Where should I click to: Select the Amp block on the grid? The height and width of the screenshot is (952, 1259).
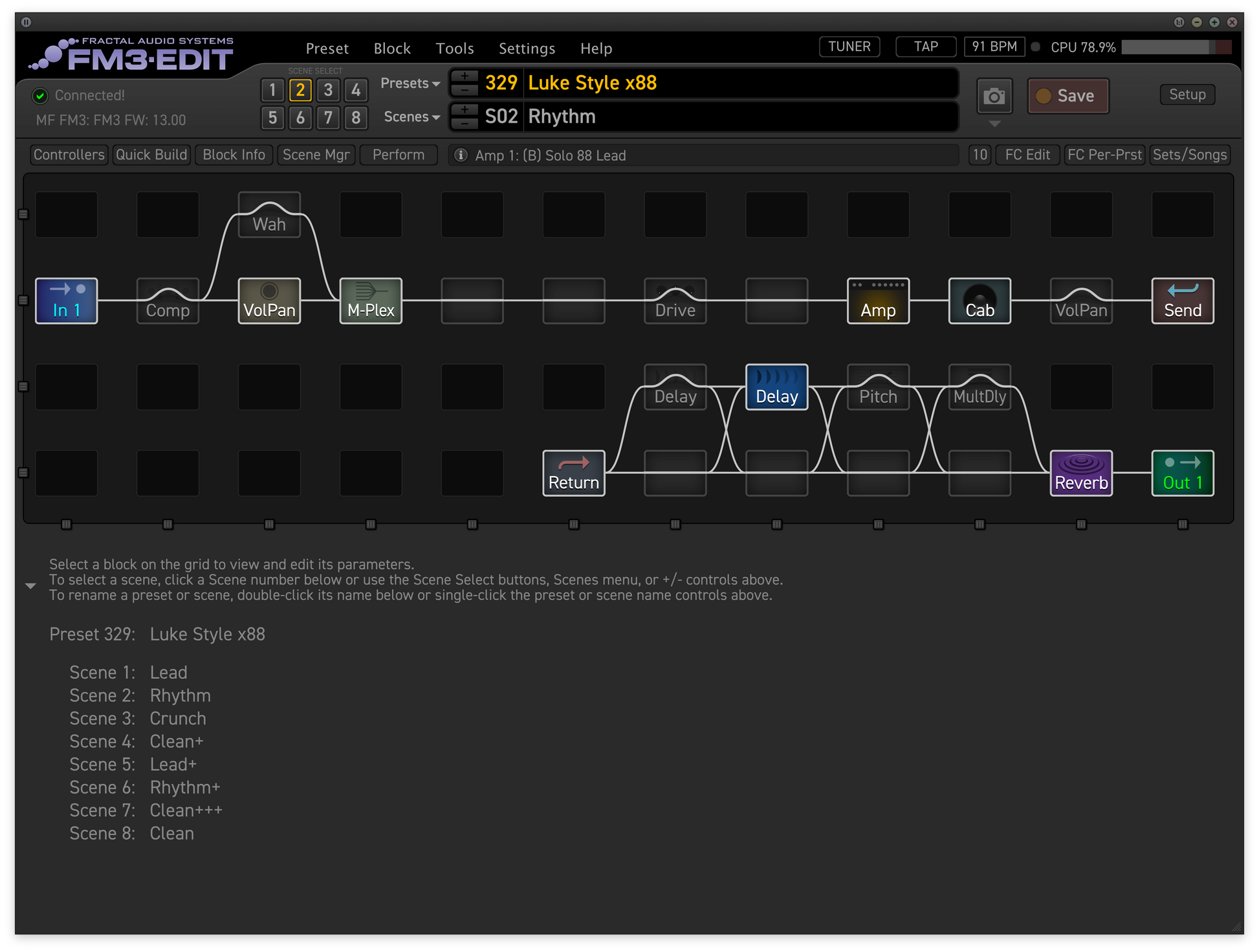[878, 301]
